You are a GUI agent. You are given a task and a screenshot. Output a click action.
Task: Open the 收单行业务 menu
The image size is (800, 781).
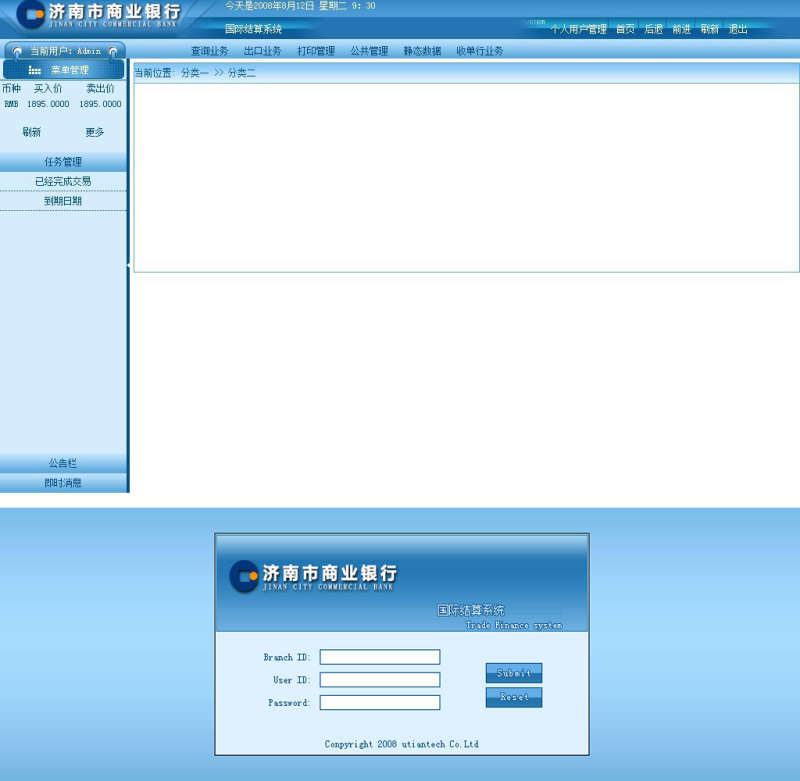(x=480, y=50)
